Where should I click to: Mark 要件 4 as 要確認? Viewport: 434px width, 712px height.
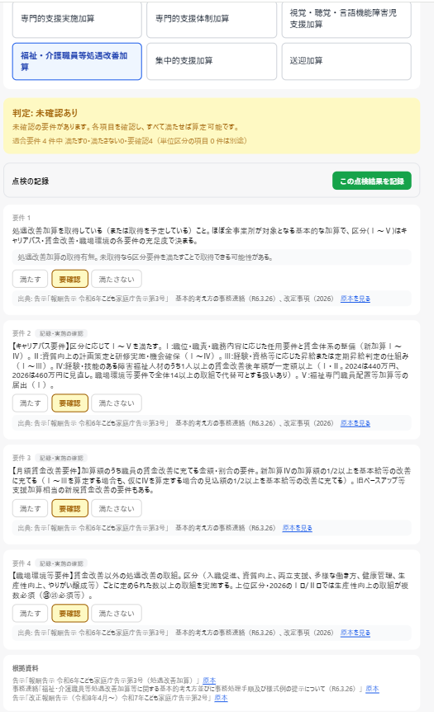(x=70, y=613)
